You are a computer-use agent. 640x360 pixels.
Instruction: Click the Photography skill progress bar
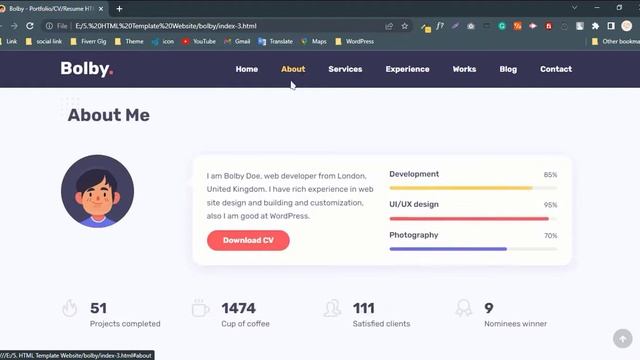coord(473,249)
